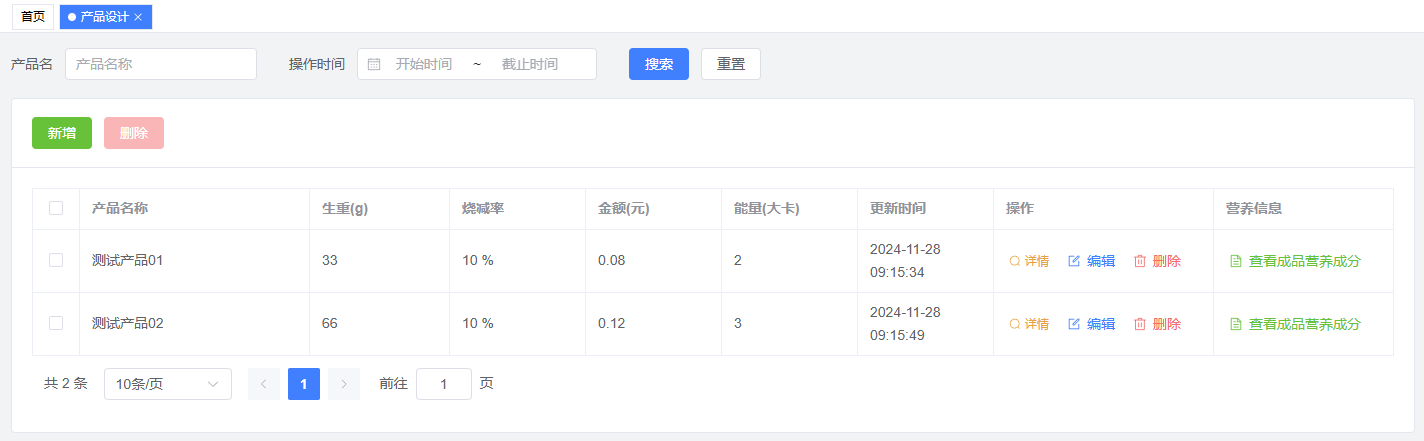Viewport: 1424px width, 441px height.
Task: Check the box for 测试产品02 row
Action: click(x=56, y=323)
